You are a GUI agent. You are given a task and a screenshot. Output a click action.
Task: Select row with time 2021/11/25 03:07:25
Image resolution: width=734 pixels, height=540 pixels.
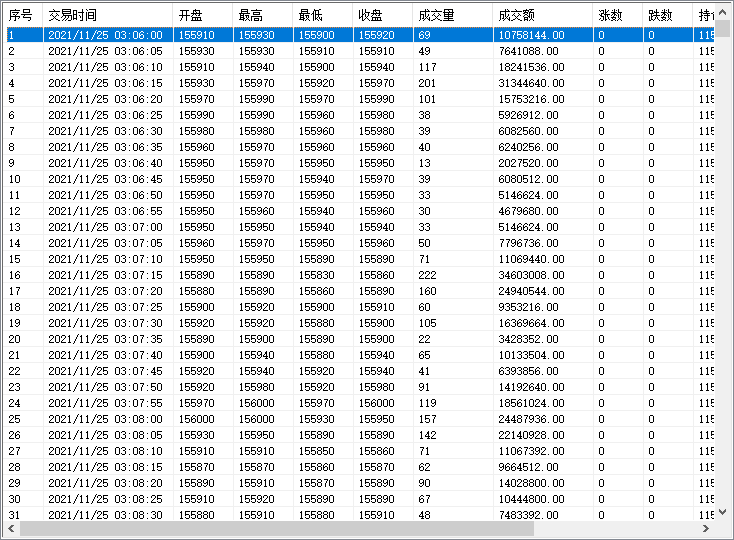coord(360,307)
